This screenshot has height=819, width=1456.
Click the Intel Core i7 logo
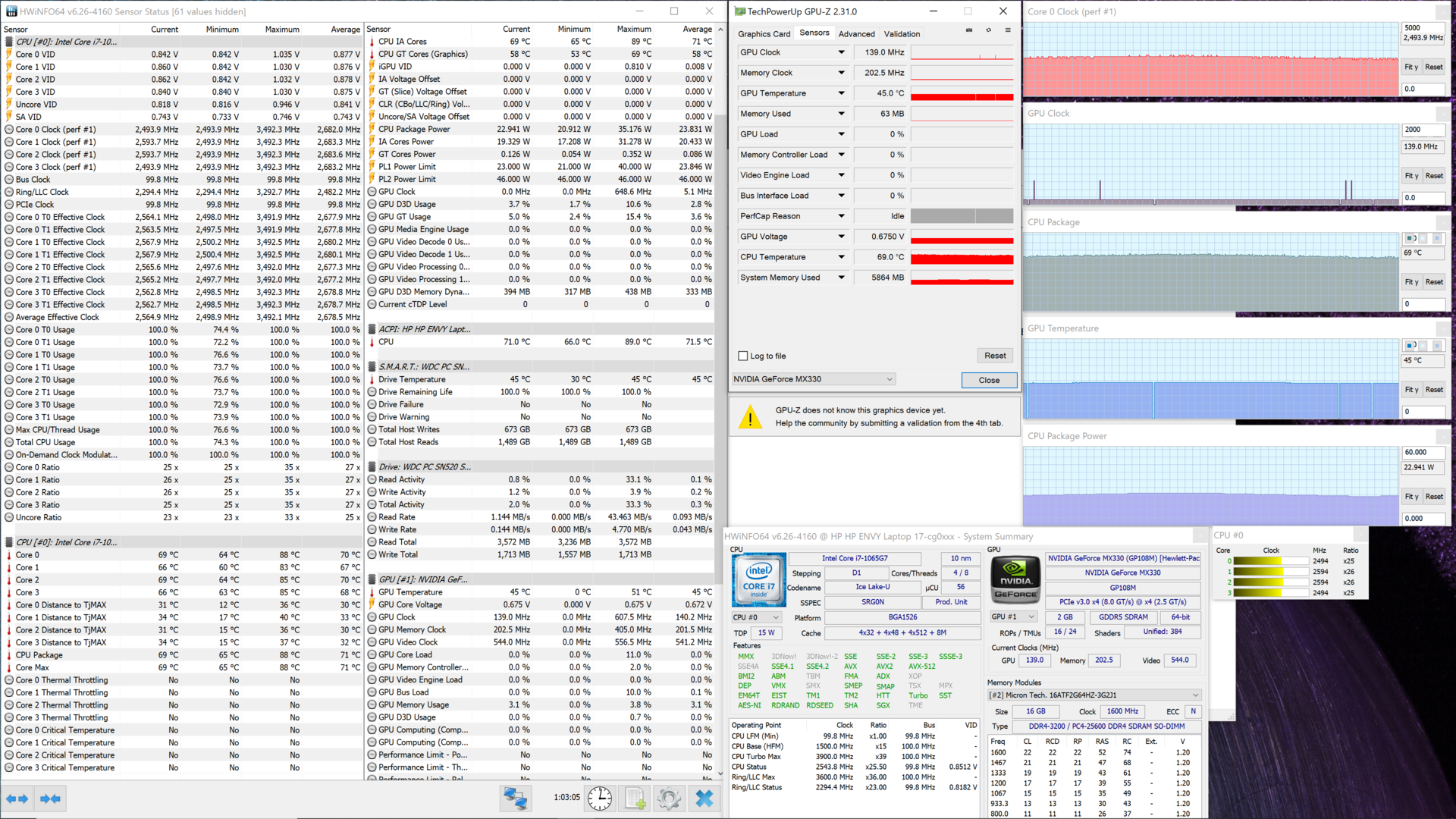pos(758,581)
